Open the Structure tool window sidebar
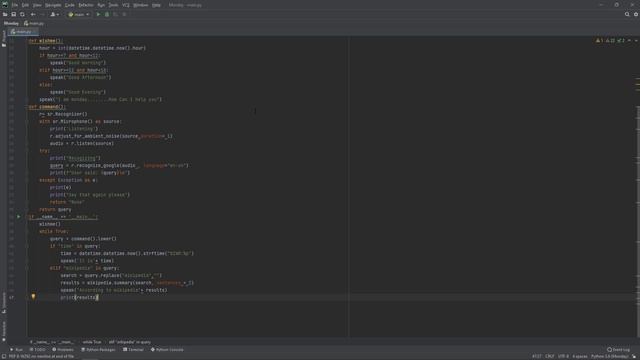Screen dimensions: 640x360 (x=4, y=303)
